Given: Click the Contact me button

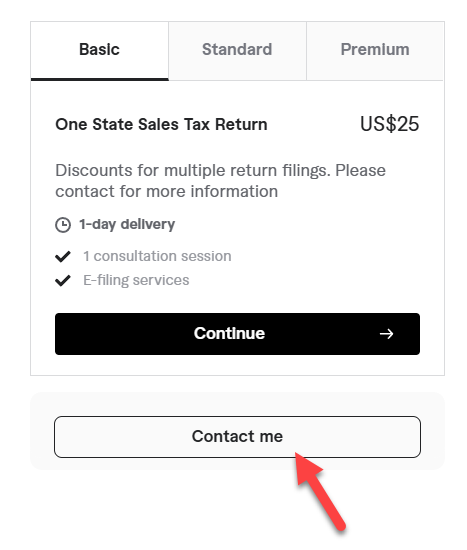Looking at the screenshot, I should pos(238,437).
